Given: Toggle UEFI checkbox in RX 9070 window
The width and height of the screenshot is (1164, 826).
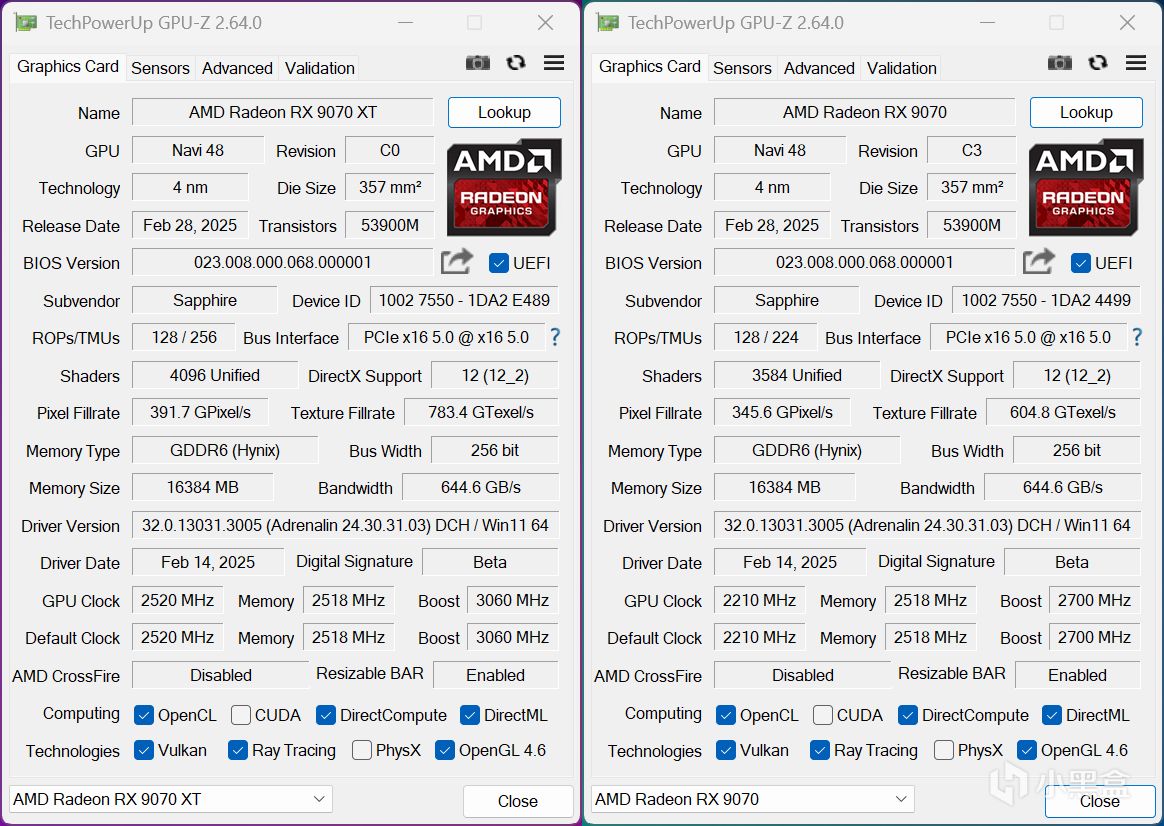Looking at the screenshot, I should (x=1081, y=263).
